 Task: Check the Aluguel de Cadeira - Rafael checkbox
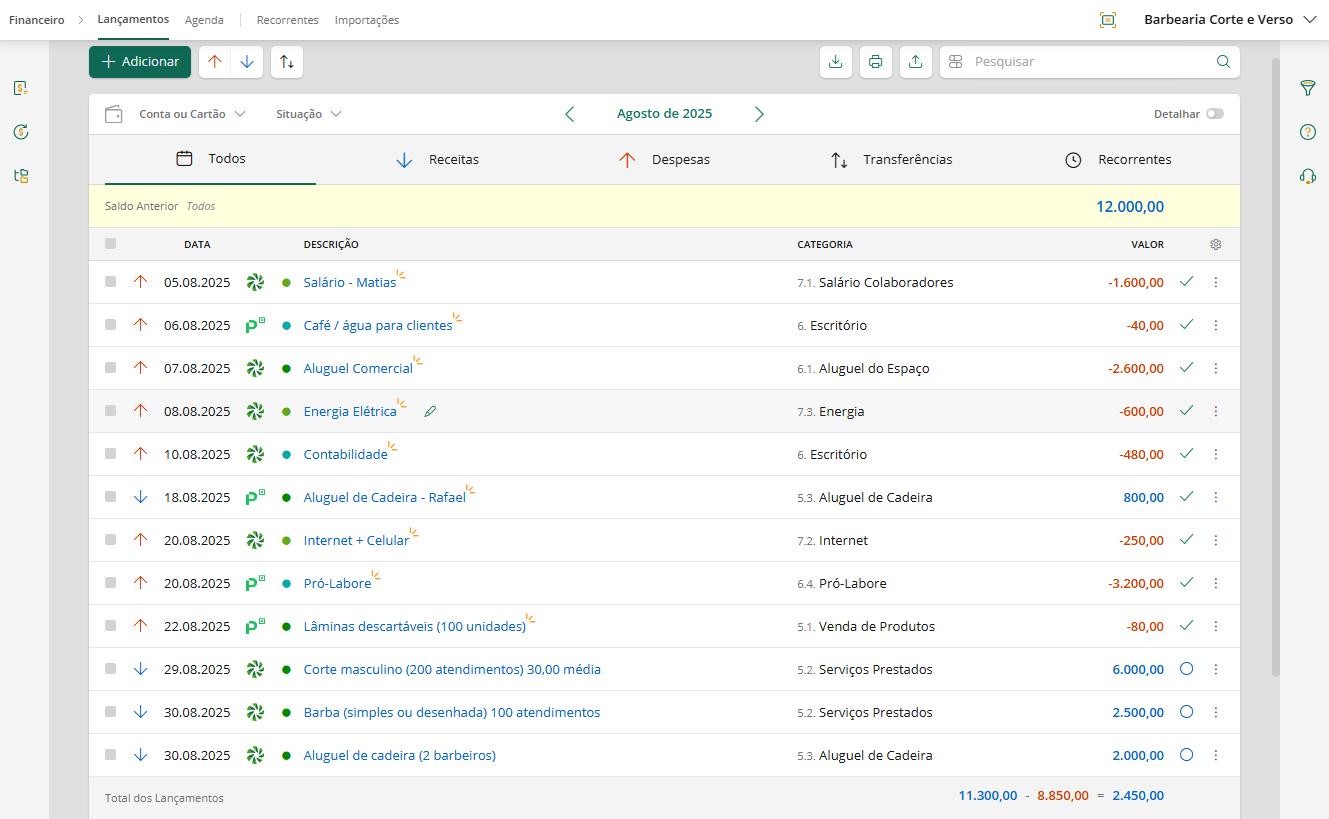(110, 497)
